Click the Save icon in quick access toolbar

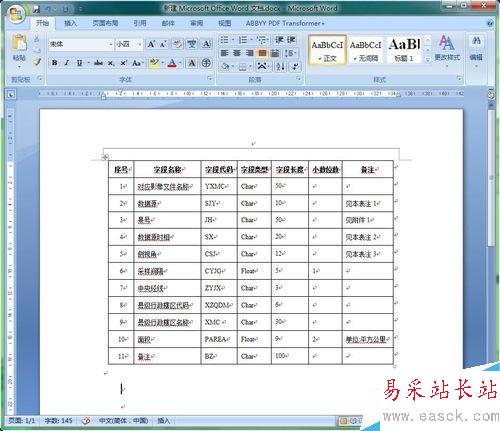pyautogui.click(x=37, y=9)
